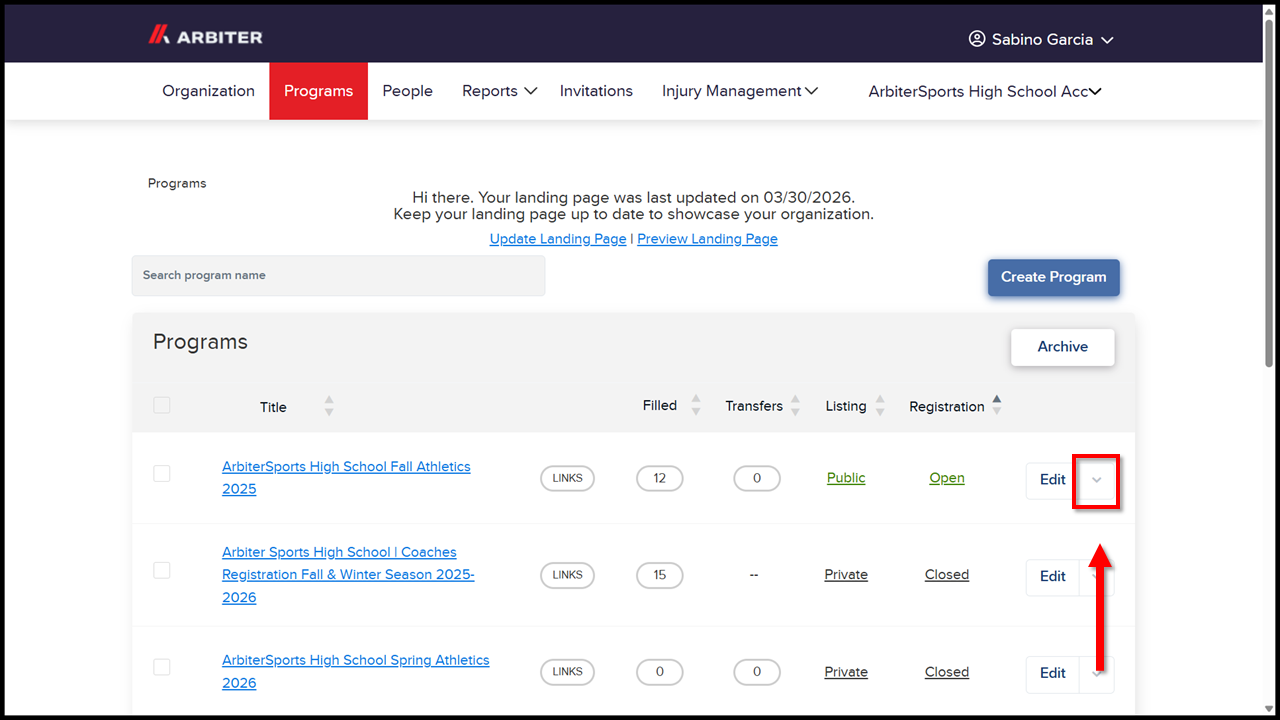Click the transfers count for Spring Athletics 2026

(757, 672)
